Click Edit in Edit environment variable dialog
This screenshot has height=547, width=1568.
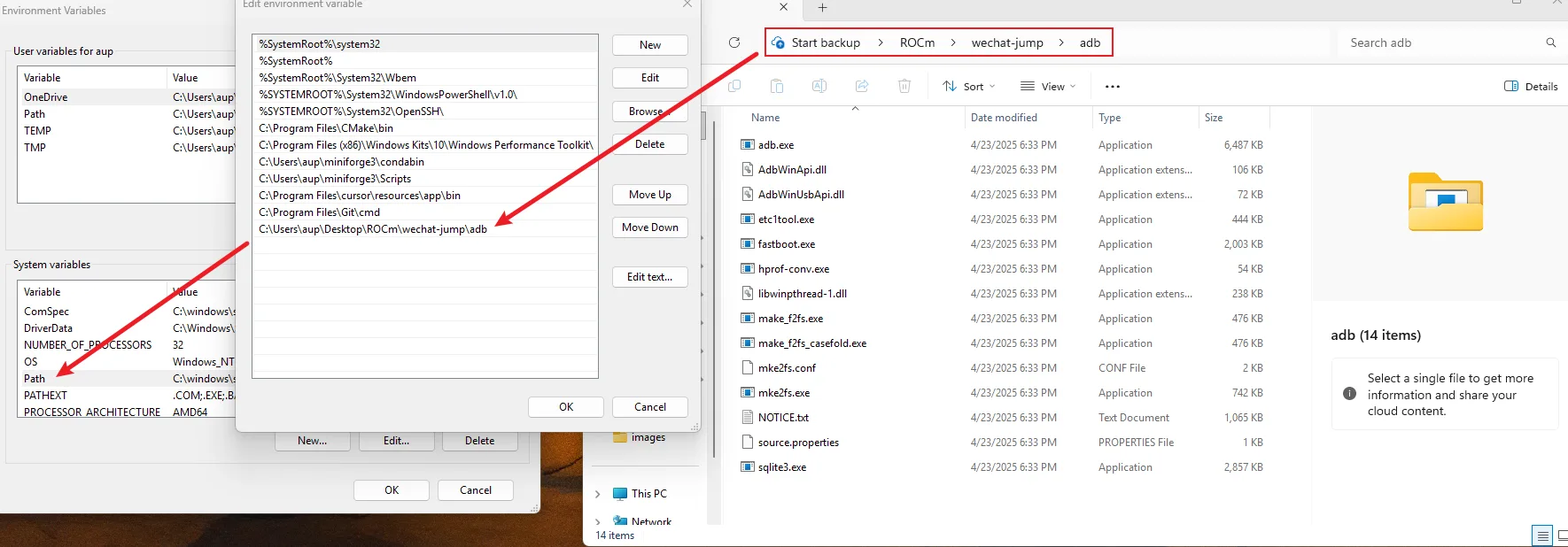650,78
